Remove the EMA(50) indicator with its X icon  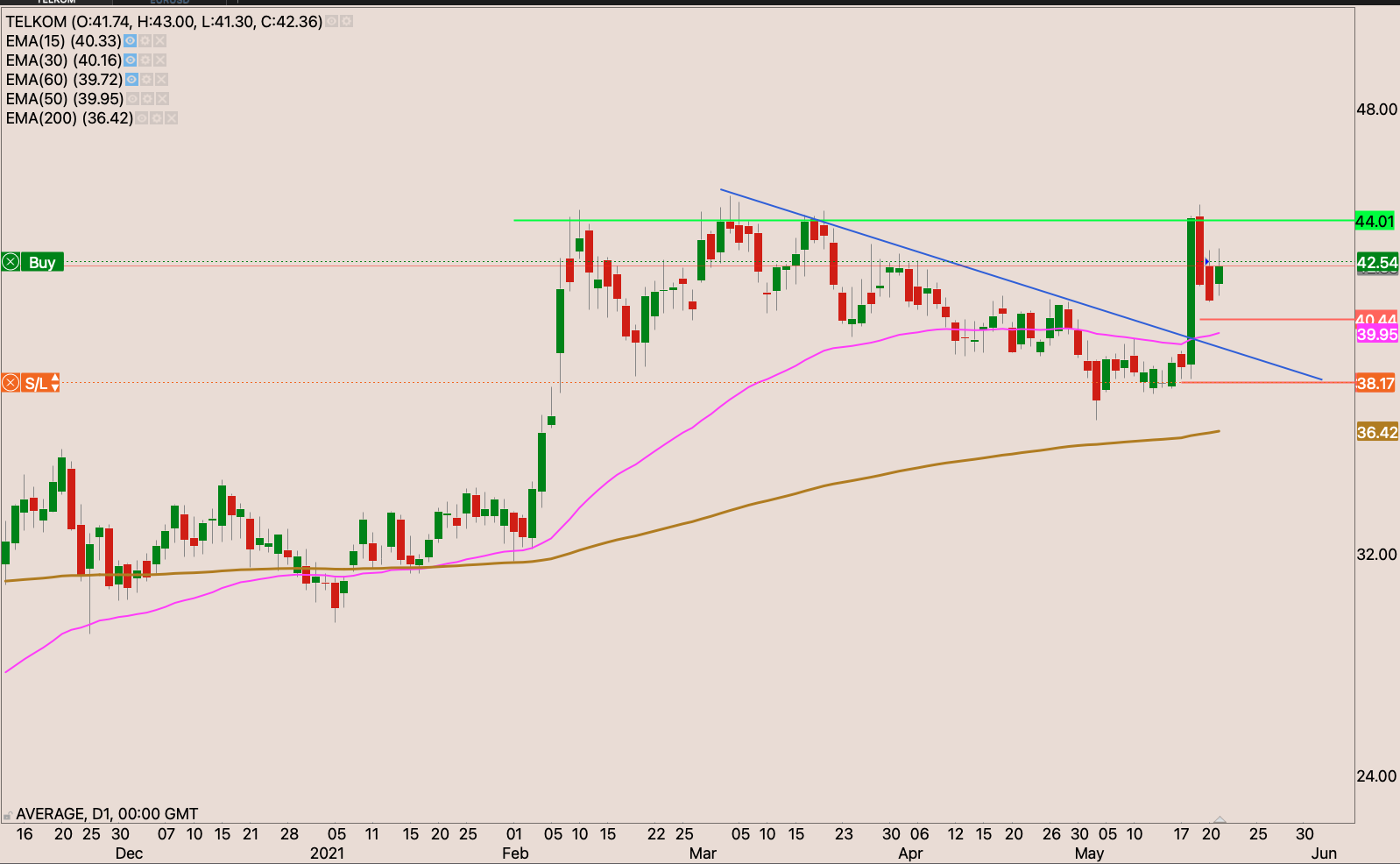[162, 99]
